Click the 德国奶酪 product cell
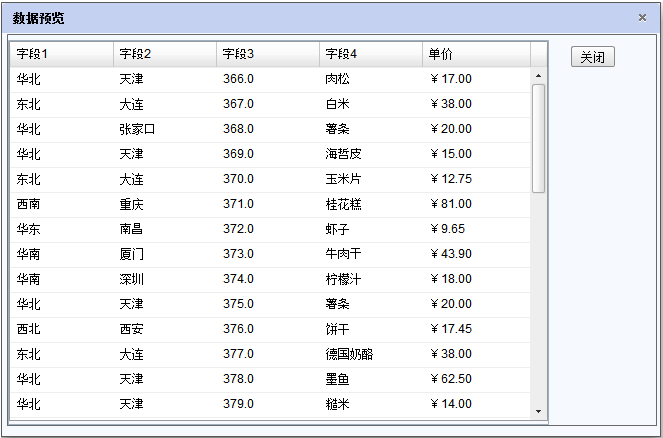663x438 pixels. point(349,354)
